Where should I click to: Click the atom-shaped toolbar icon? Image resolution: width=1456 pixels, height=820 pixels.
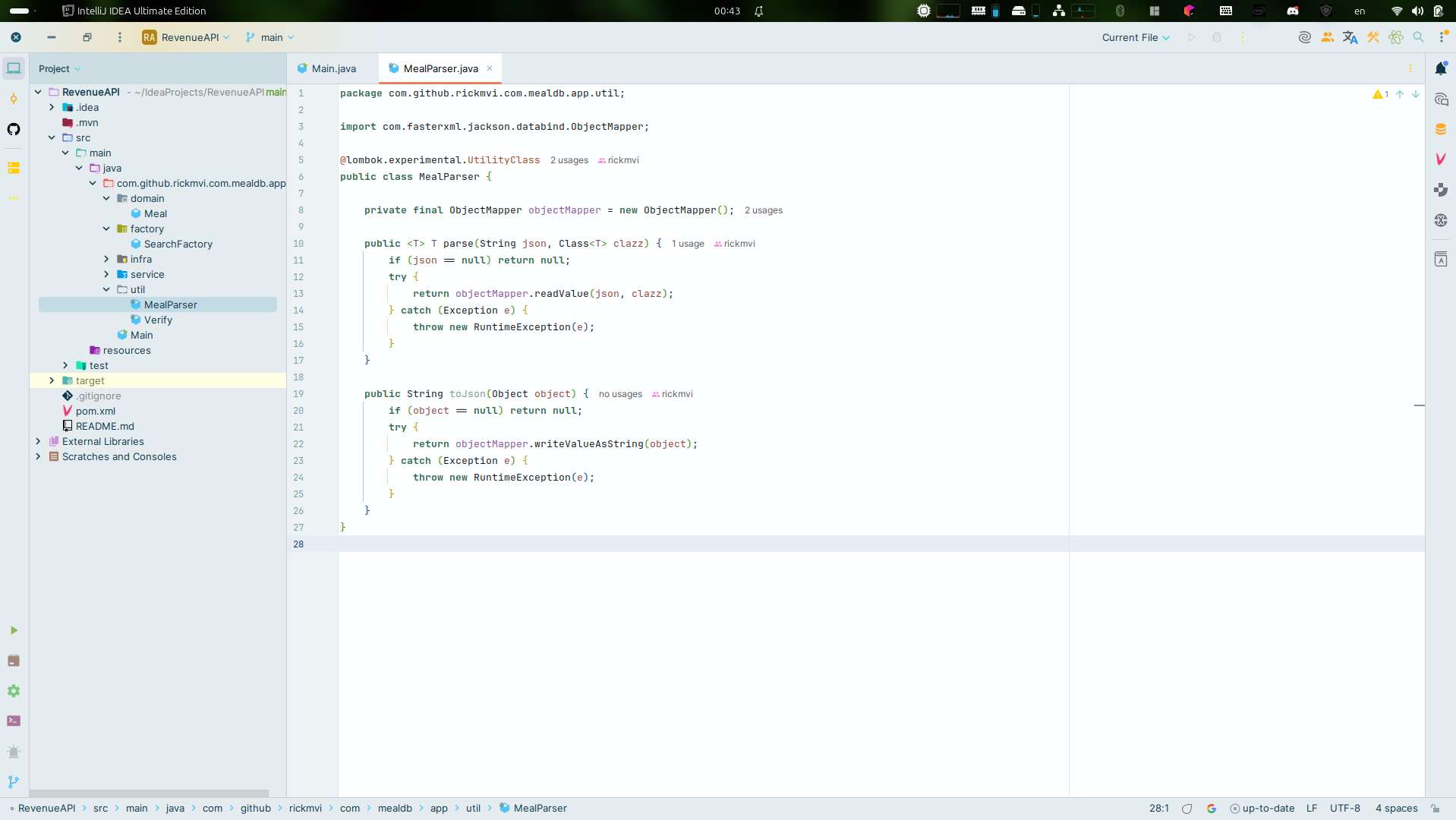(1396, 37)
